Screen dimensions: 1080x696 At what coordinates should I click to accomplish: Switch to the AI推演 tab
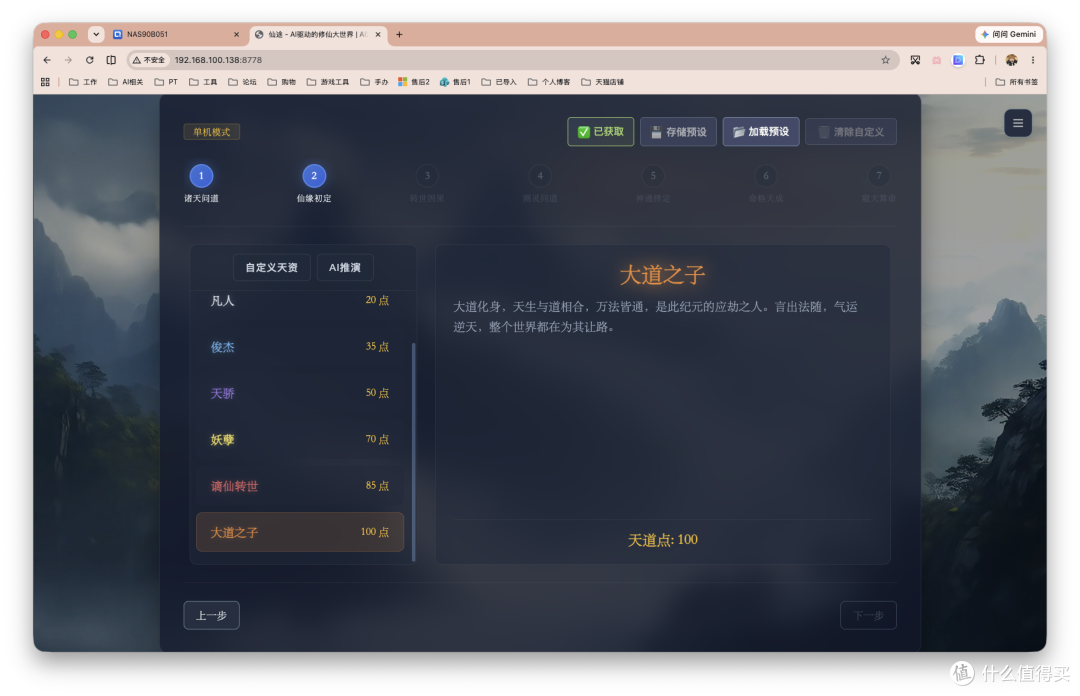345,267
